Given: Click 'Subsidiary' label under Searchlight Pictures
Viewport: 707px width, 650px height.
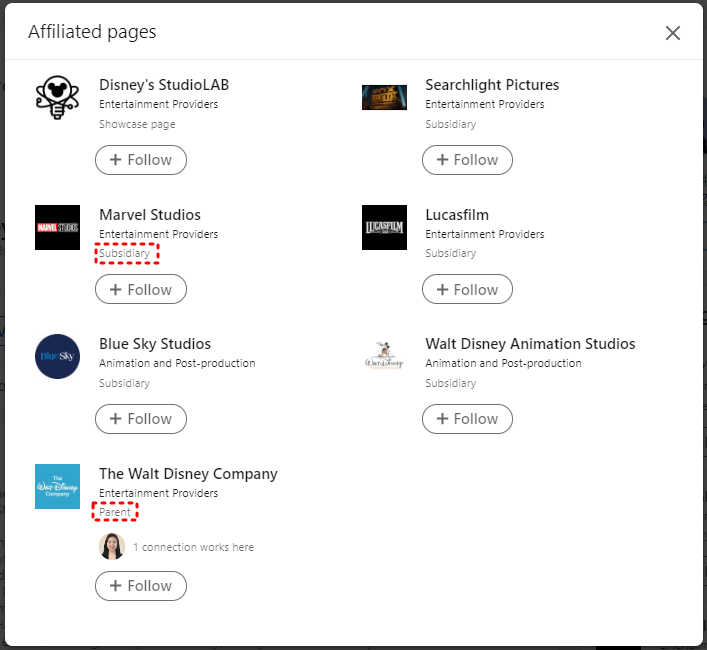Looking at the screenshot, I should (450, 124).
